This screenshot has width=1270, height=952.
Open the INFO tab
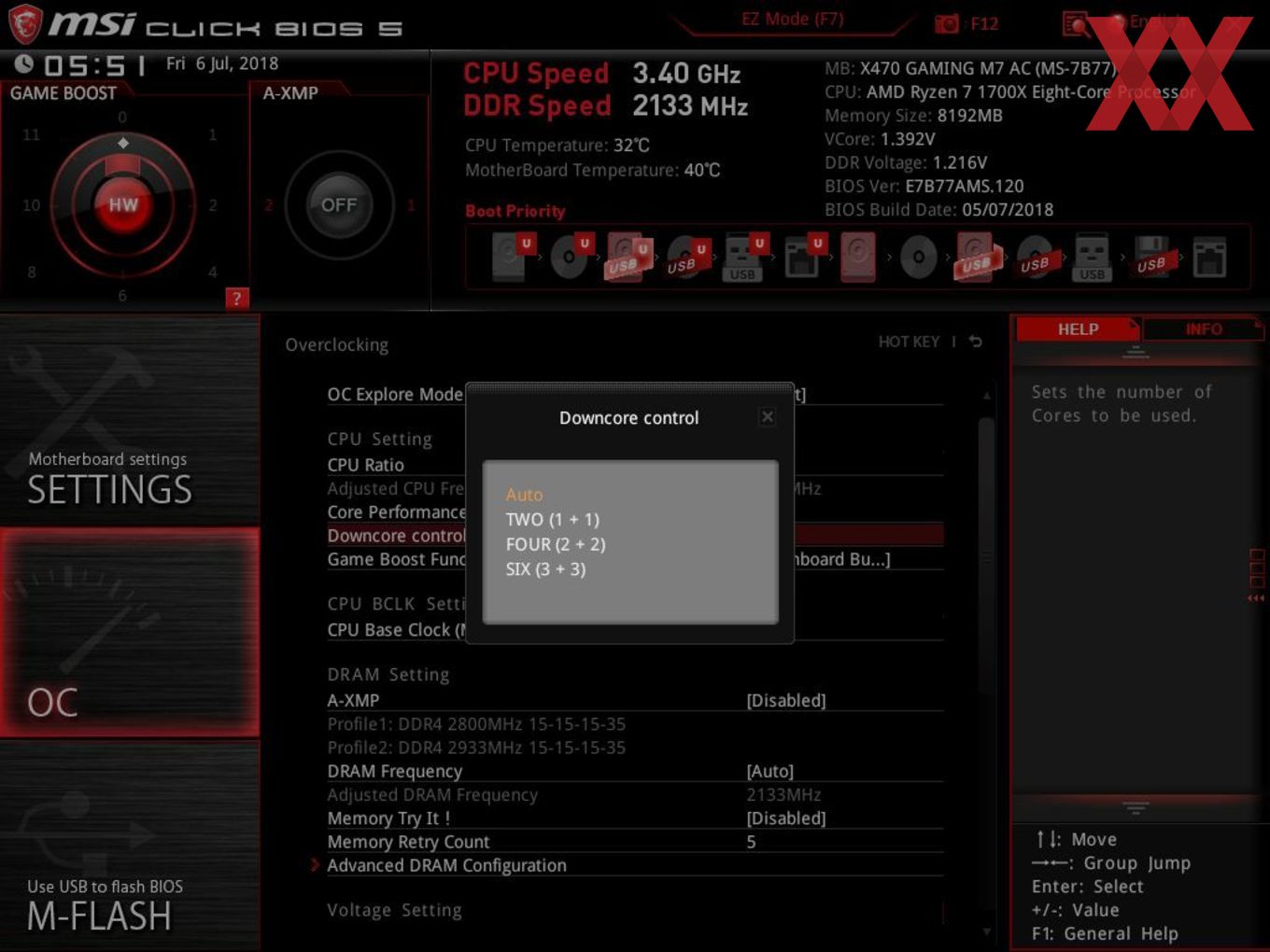coord(1203,329)
